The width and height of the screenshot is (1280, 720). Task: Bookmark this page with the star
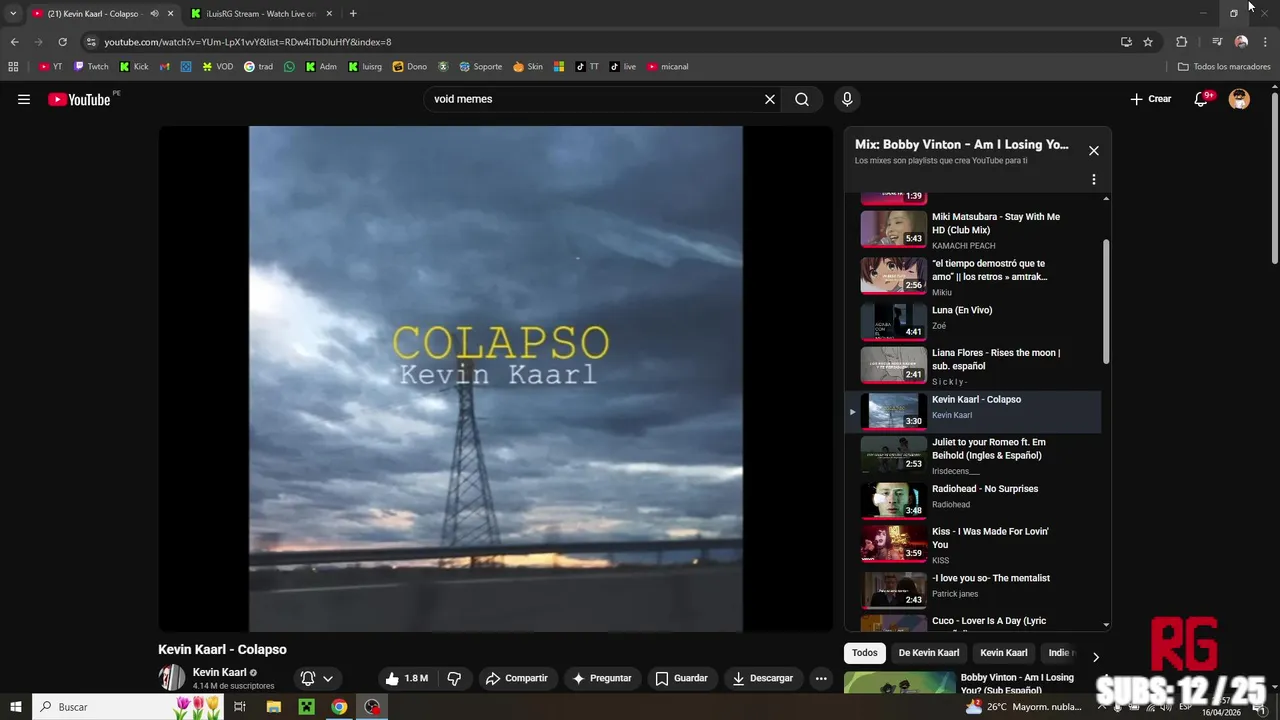click(1148, 42)
